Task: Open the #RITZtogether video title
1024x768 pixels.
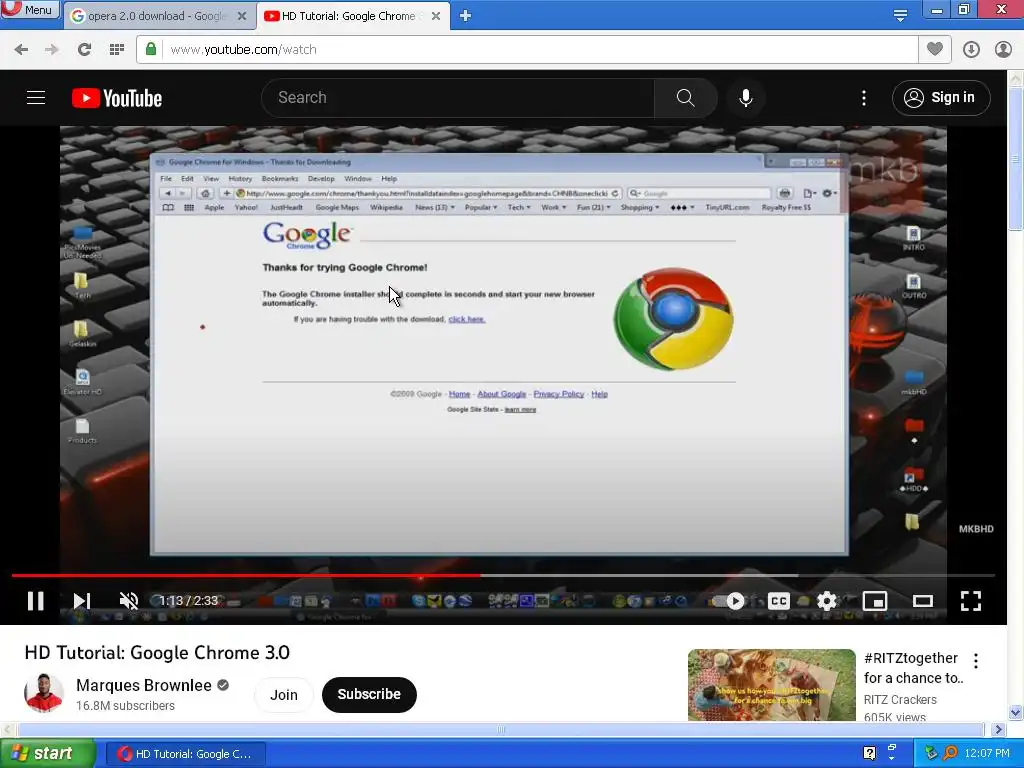Action: [913, 667]
